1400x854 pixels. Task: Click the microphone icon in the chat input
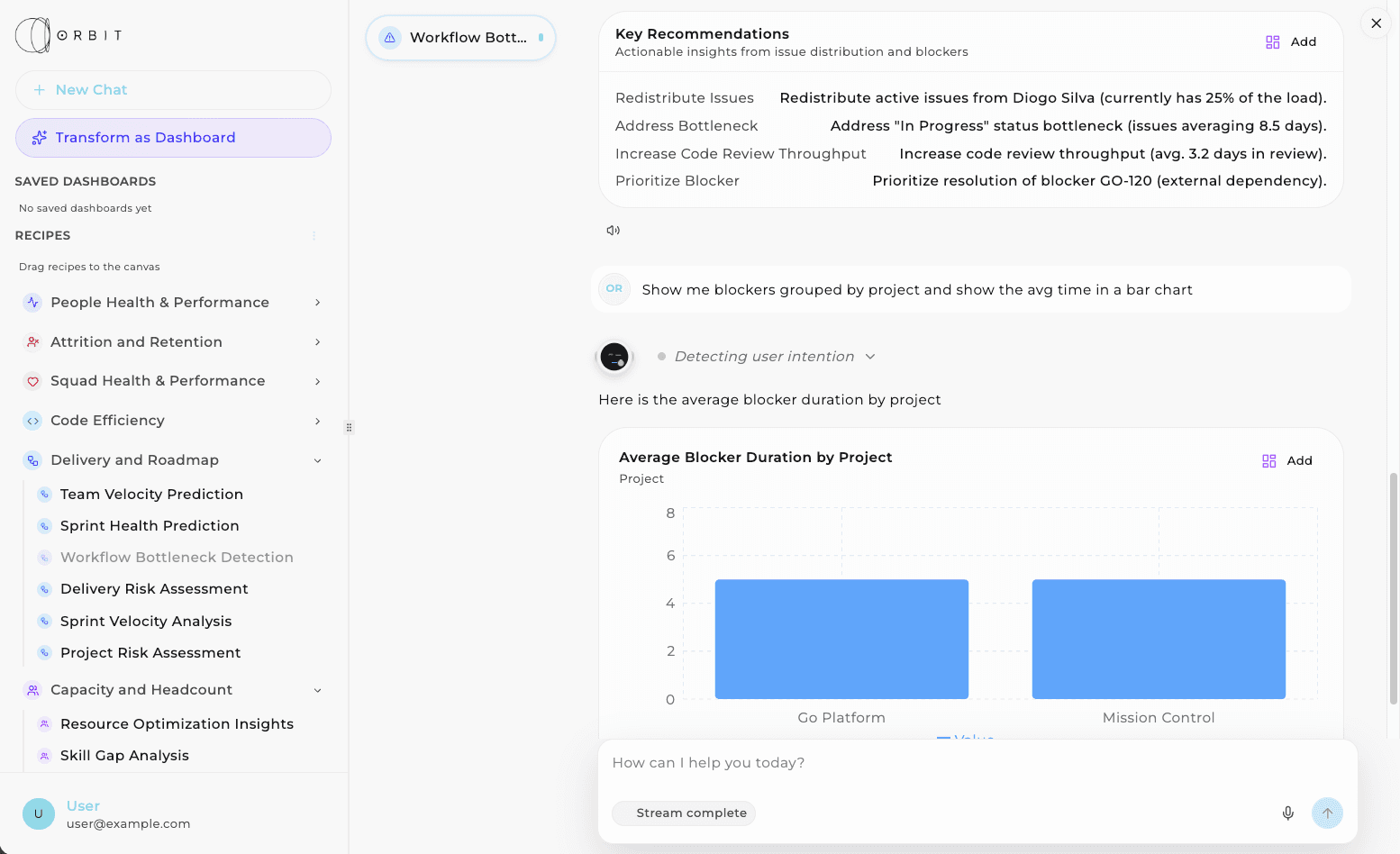tap(1287, 813)
